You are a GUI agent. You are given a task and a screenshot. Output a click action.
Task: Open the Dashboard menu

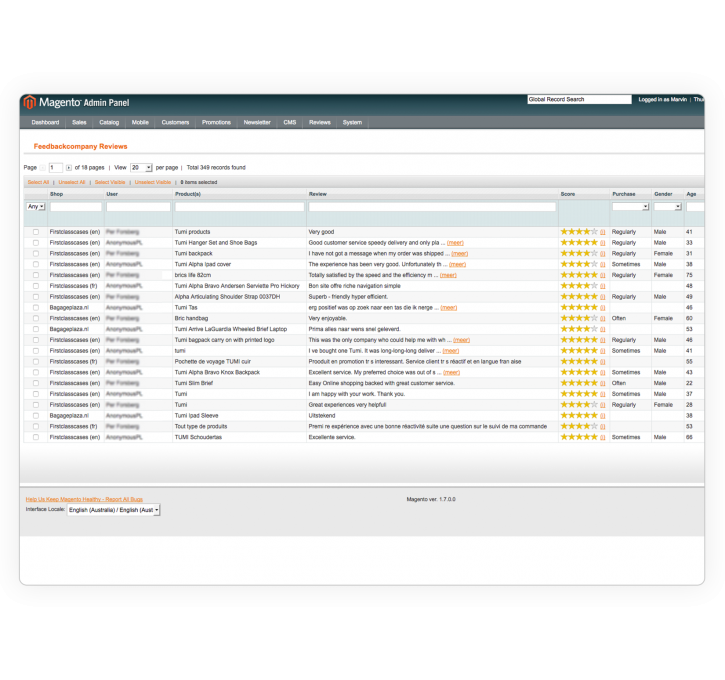(45, 123)
